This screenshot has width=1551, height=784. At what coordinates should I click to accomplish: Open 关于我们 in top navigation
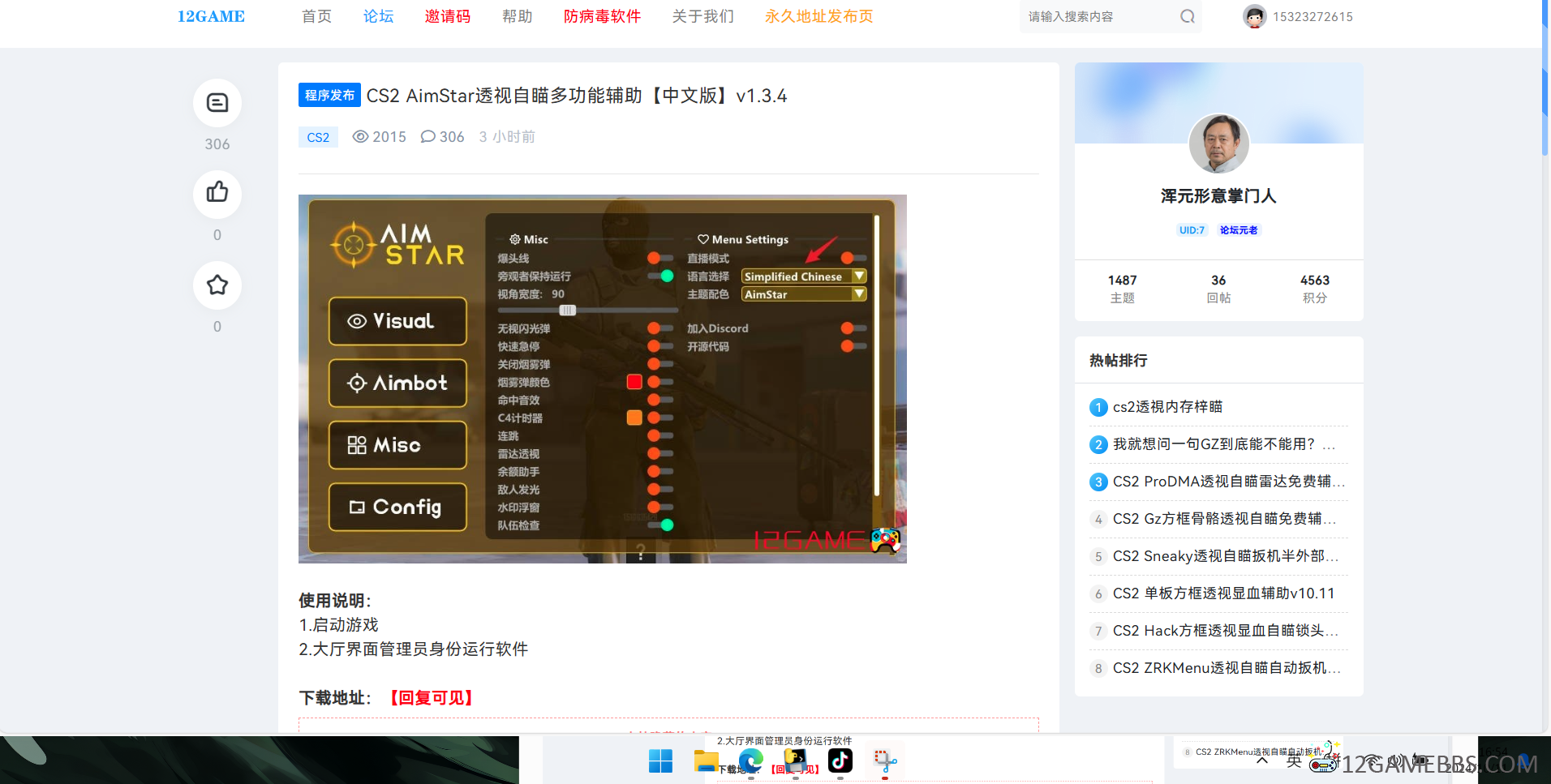(702, 16)
